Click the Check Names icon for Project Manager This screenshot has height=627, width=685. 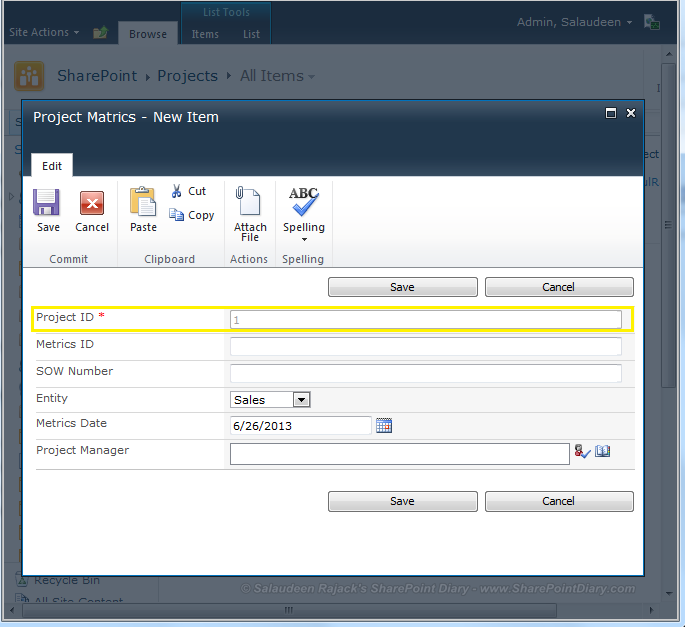582,451
